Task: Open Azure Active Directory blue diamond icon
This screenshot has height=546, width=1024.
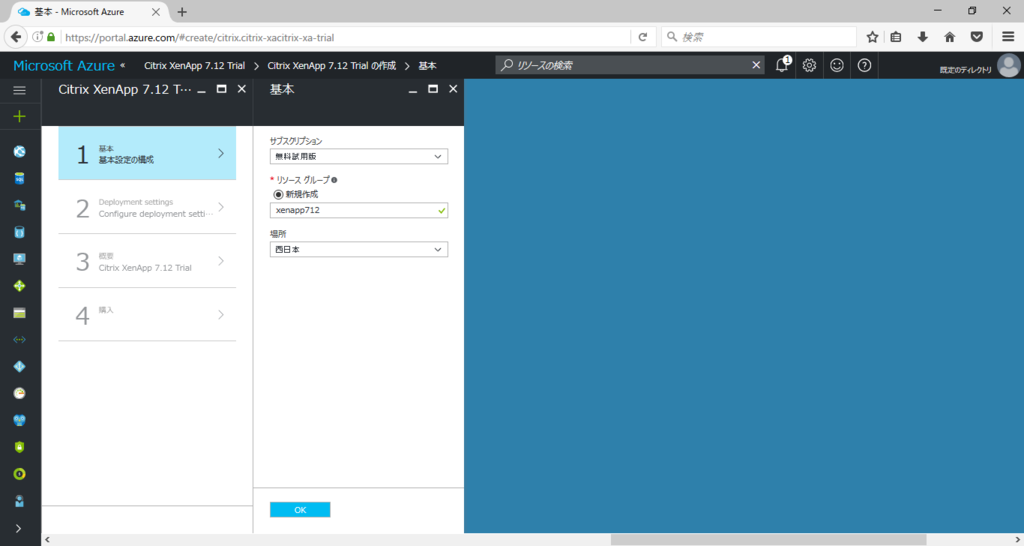Action: point(20,366)
